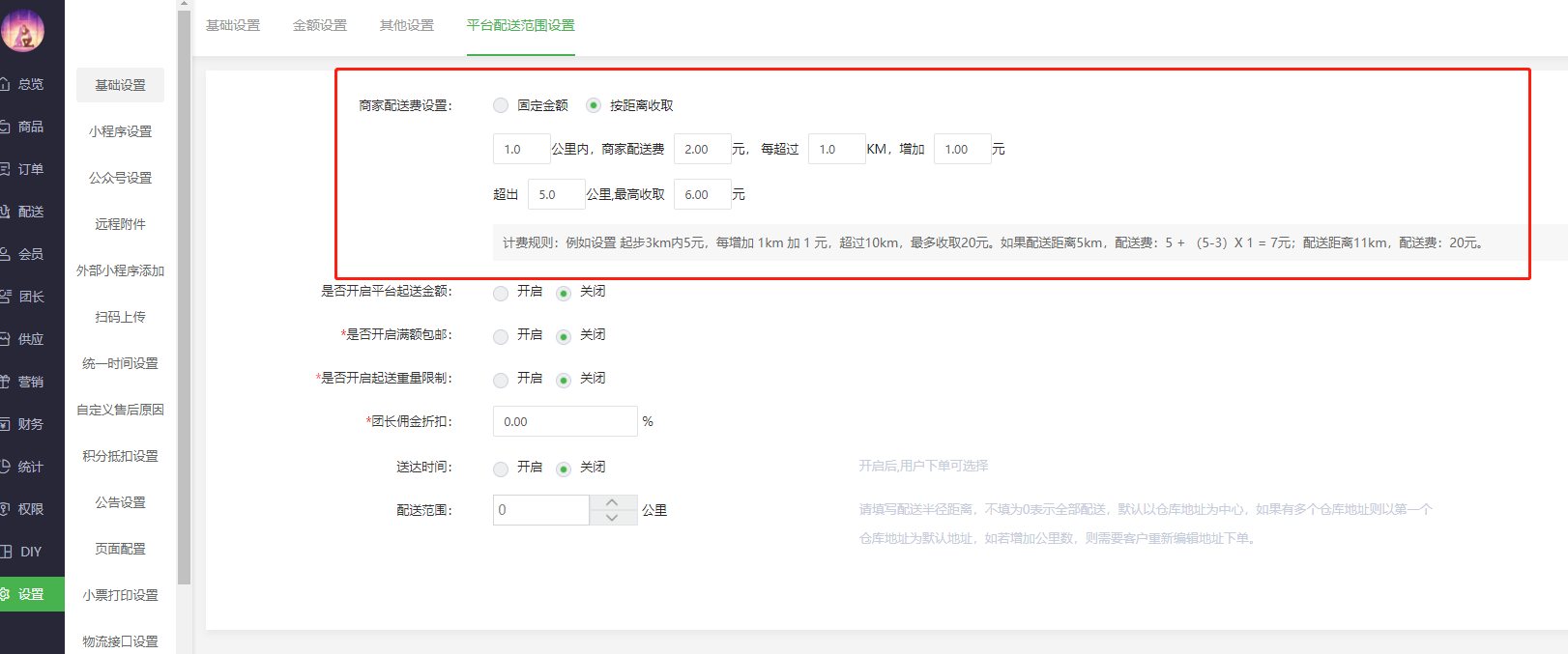Image resolution: width=1568 pixels, height=654 pixels.
Task: Click the user avatar at top left
Action: tap(23, 30)
